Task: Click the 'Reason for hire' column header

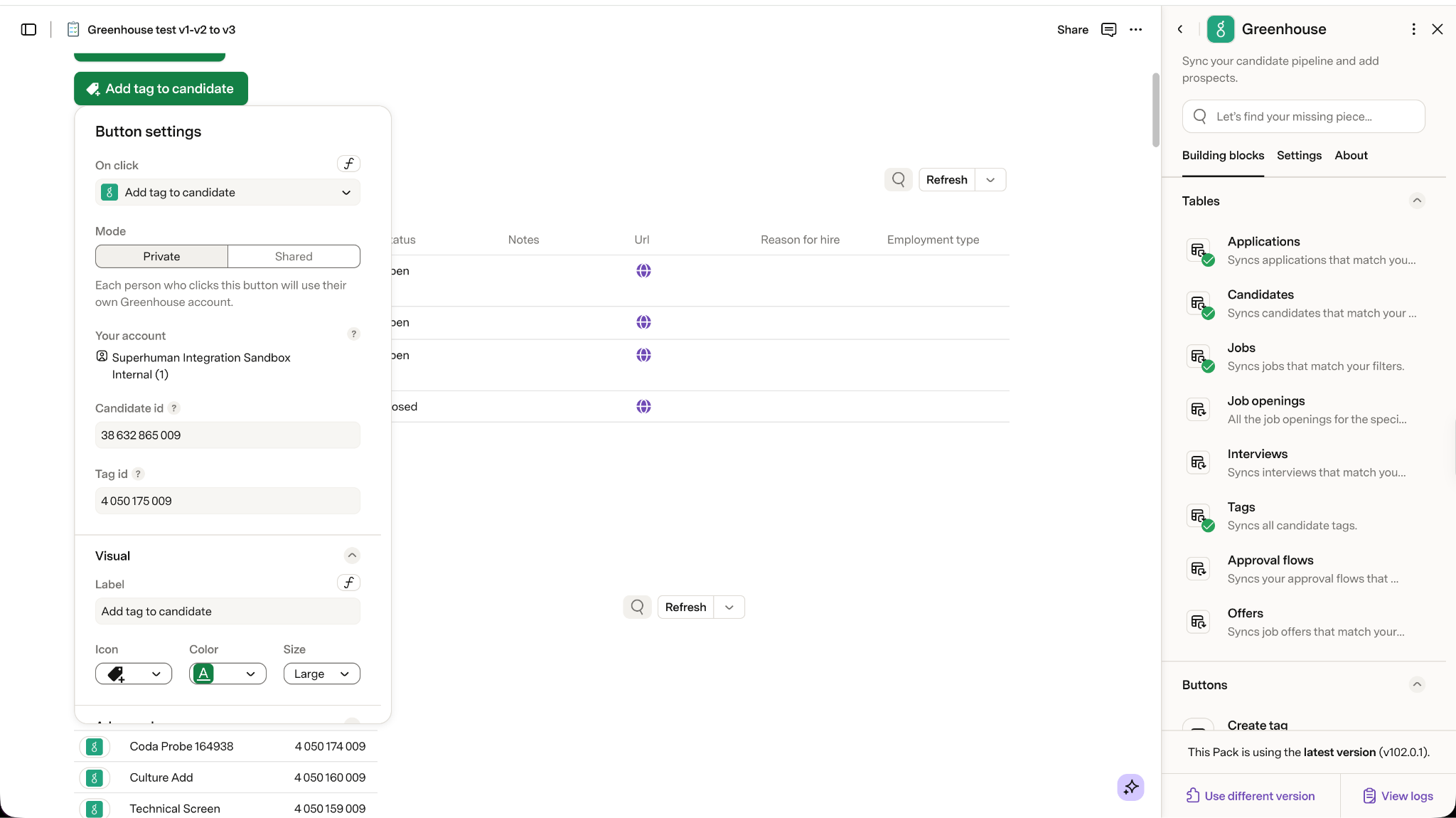Action: [800, 240]
